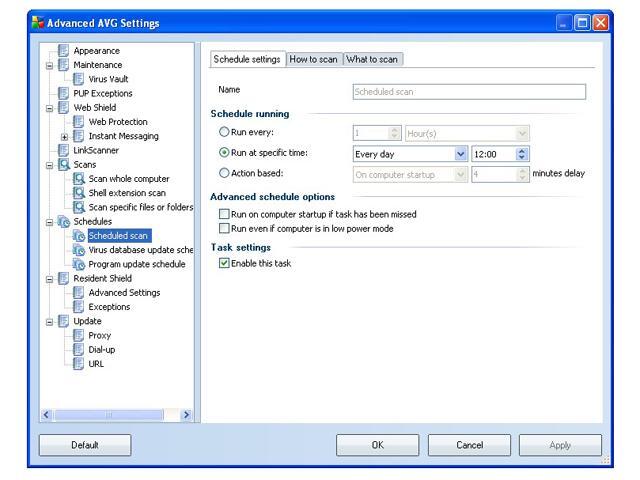The image size is (640, 480).
Task: Click the Web Shield page icon
Action: [63, 108]
